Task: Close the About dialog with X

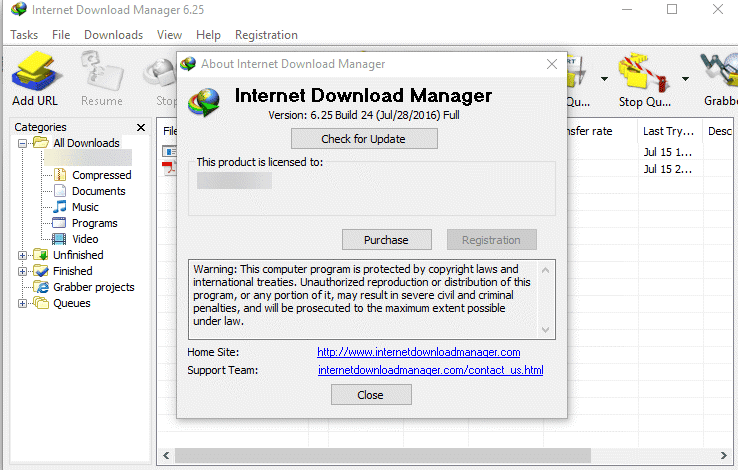Action: 552,64
